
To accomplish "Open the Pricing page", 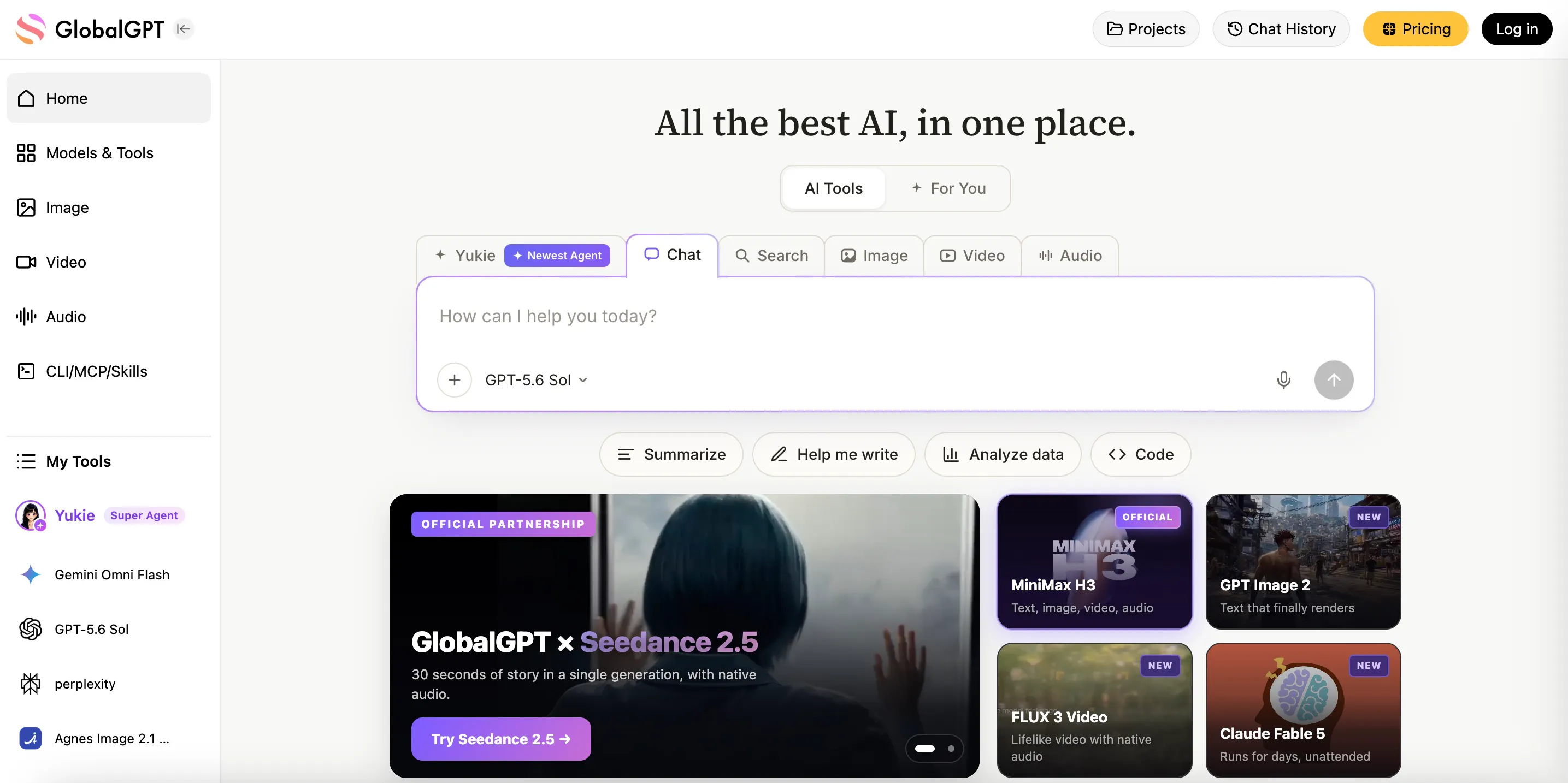I will tap(1415, 28).
